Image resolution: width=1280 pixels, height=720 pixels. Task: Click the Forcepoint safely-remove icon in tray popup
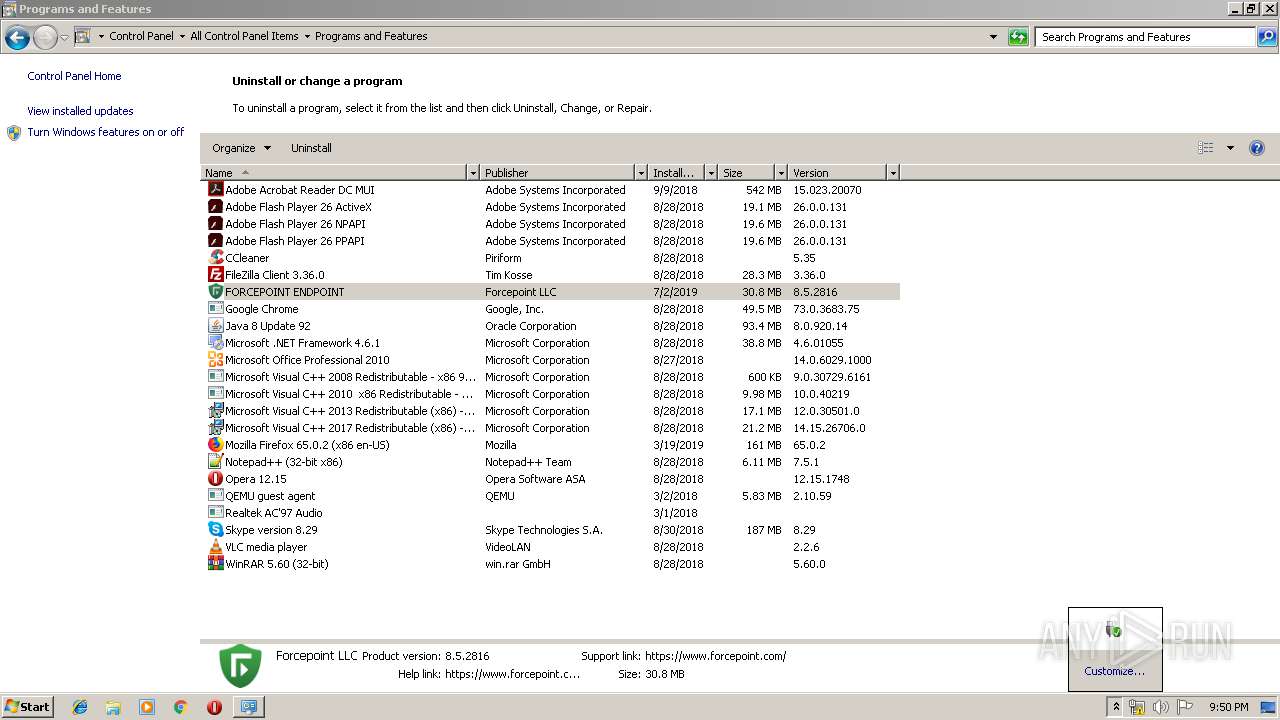[1114, 630]
